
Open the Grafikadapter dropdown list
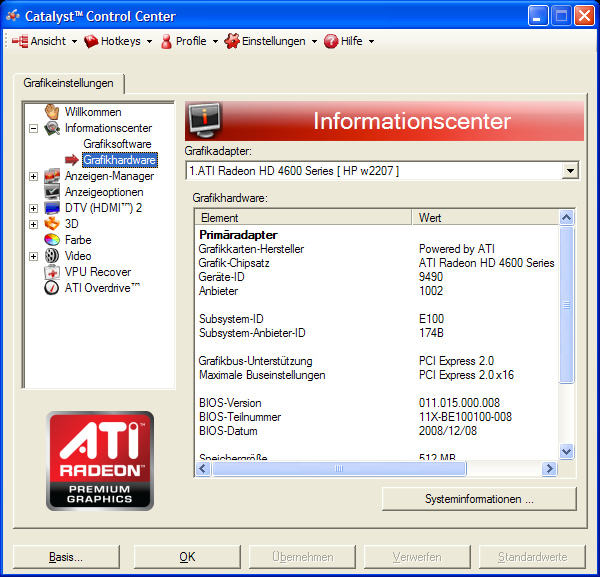tap(570, 171)
